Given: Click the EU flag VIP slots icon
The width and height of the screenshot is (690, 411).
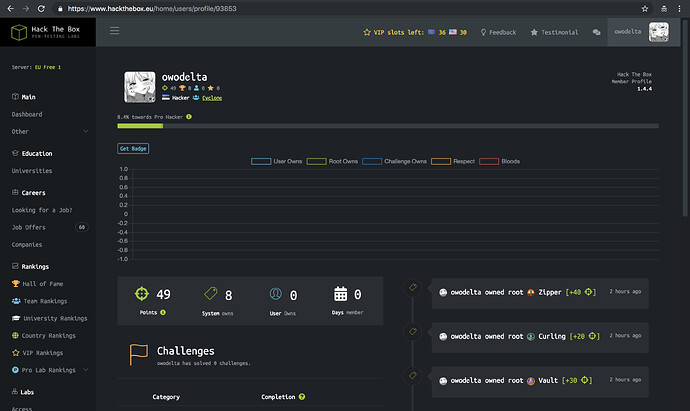Looking at the screenshot, I should coord(432,32).
